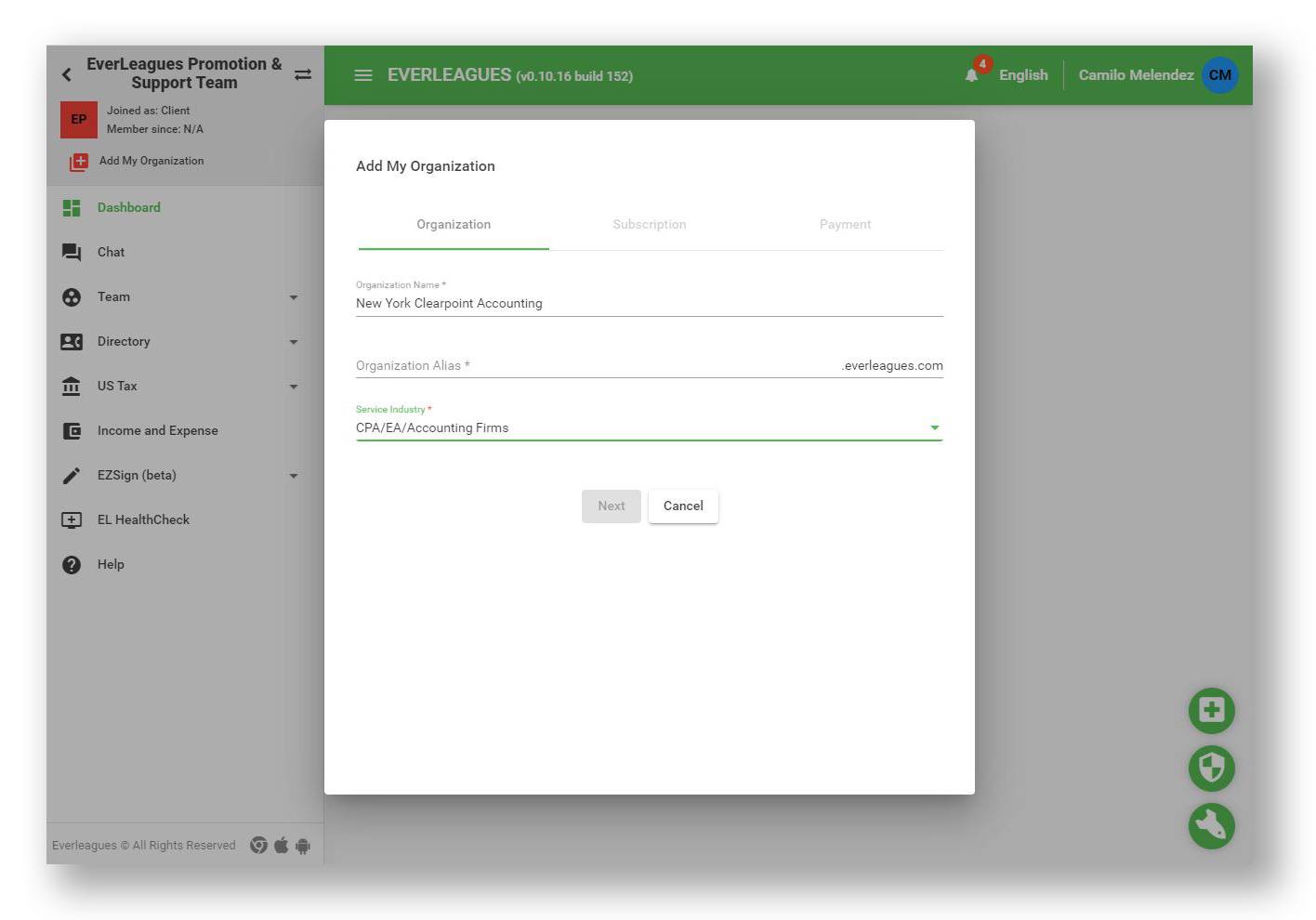This screenshot has height=920, width=1316.
Task: Click the back arrow beside the team name
Action: point(67,74)
